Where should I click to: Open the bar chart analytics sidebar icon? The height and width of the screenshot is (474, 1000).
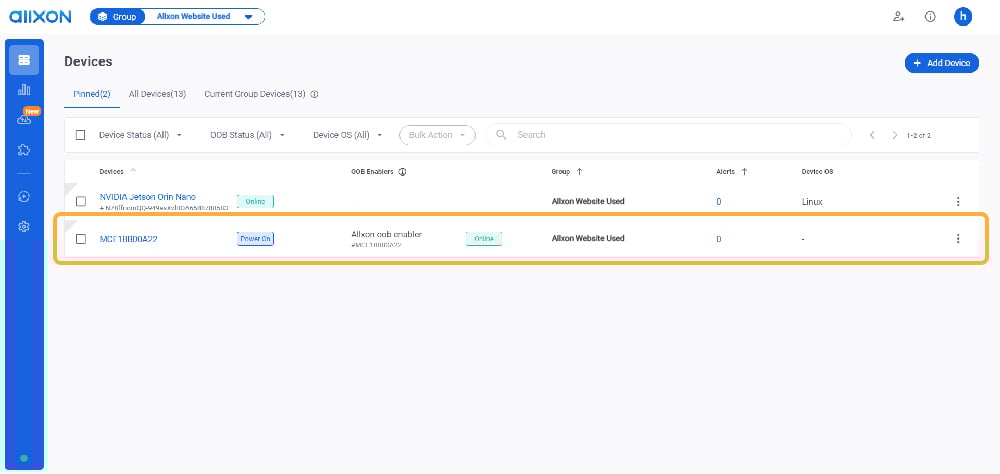(x=24, y=90)
